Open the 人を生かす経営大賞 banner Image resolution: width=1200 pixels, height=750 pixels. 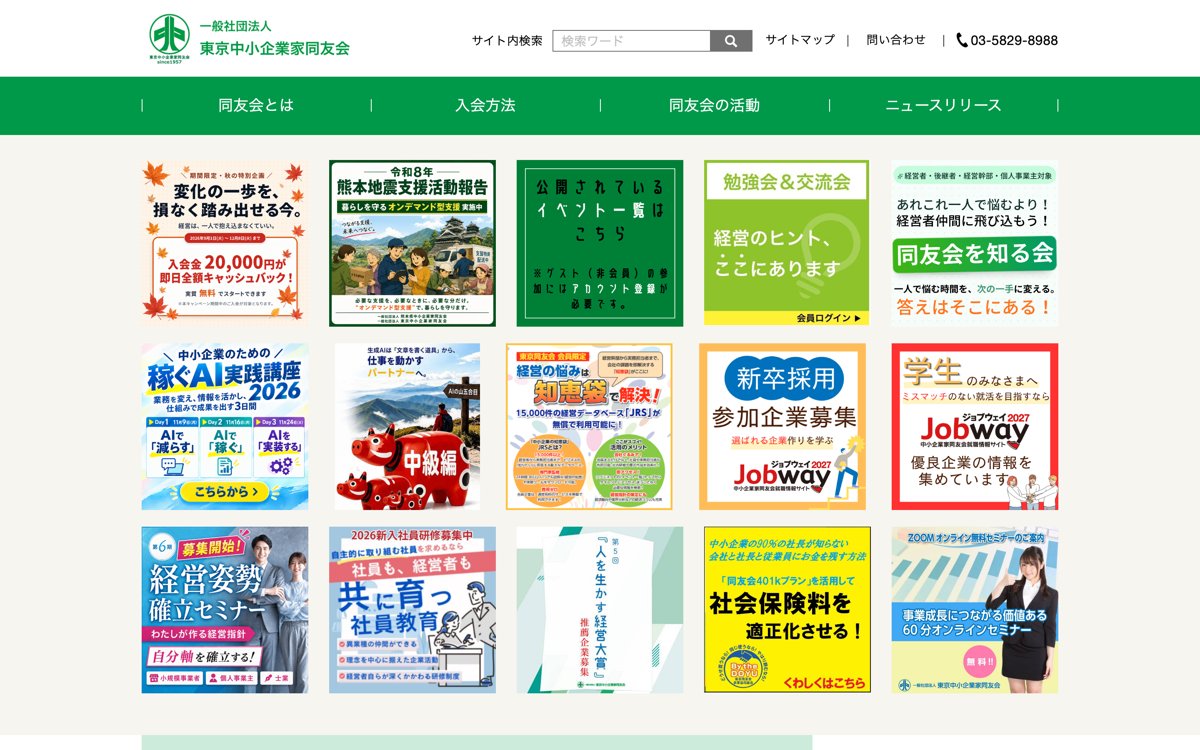click(x=600, y=610)
